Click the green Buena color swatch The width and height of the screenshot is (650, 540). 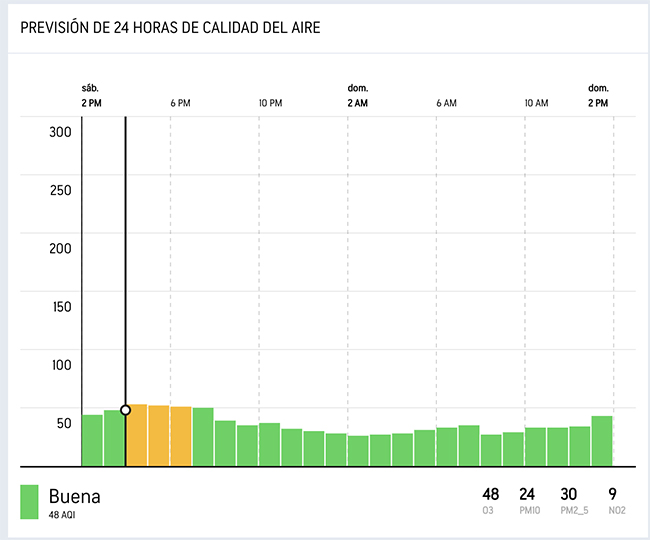(29, 502)
